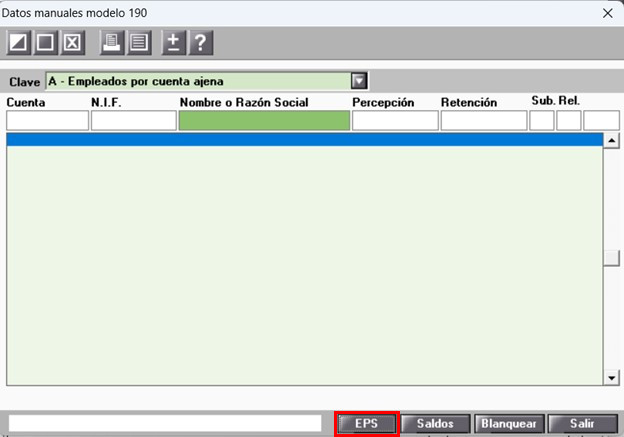The image size is (624, 437).
Task: Expand the Clave dropdown arrow
Action: tap(359, 81)
